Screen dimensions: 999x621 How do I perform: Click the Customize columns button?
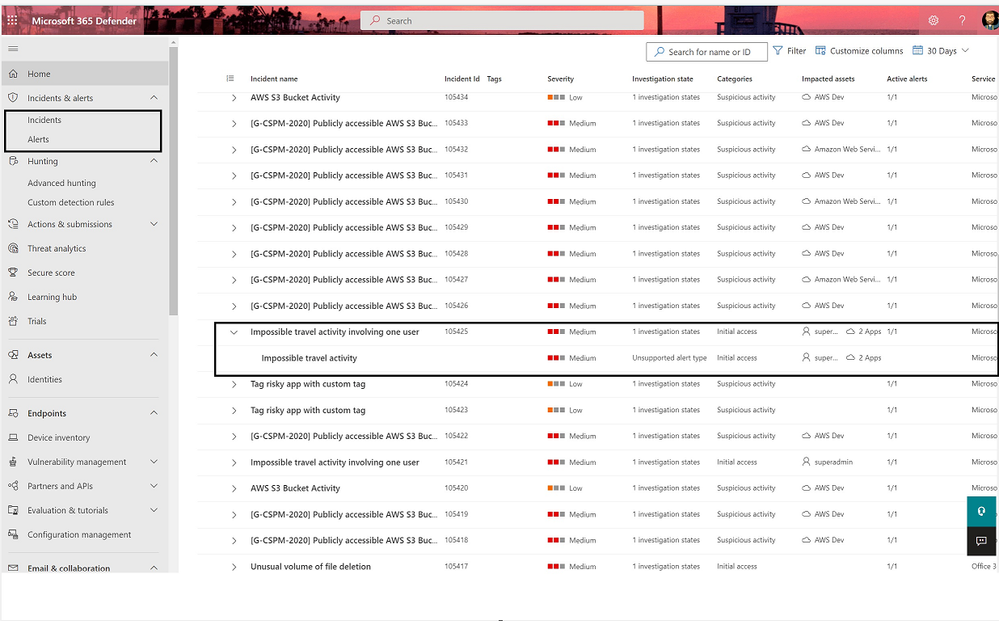(859, 50)
